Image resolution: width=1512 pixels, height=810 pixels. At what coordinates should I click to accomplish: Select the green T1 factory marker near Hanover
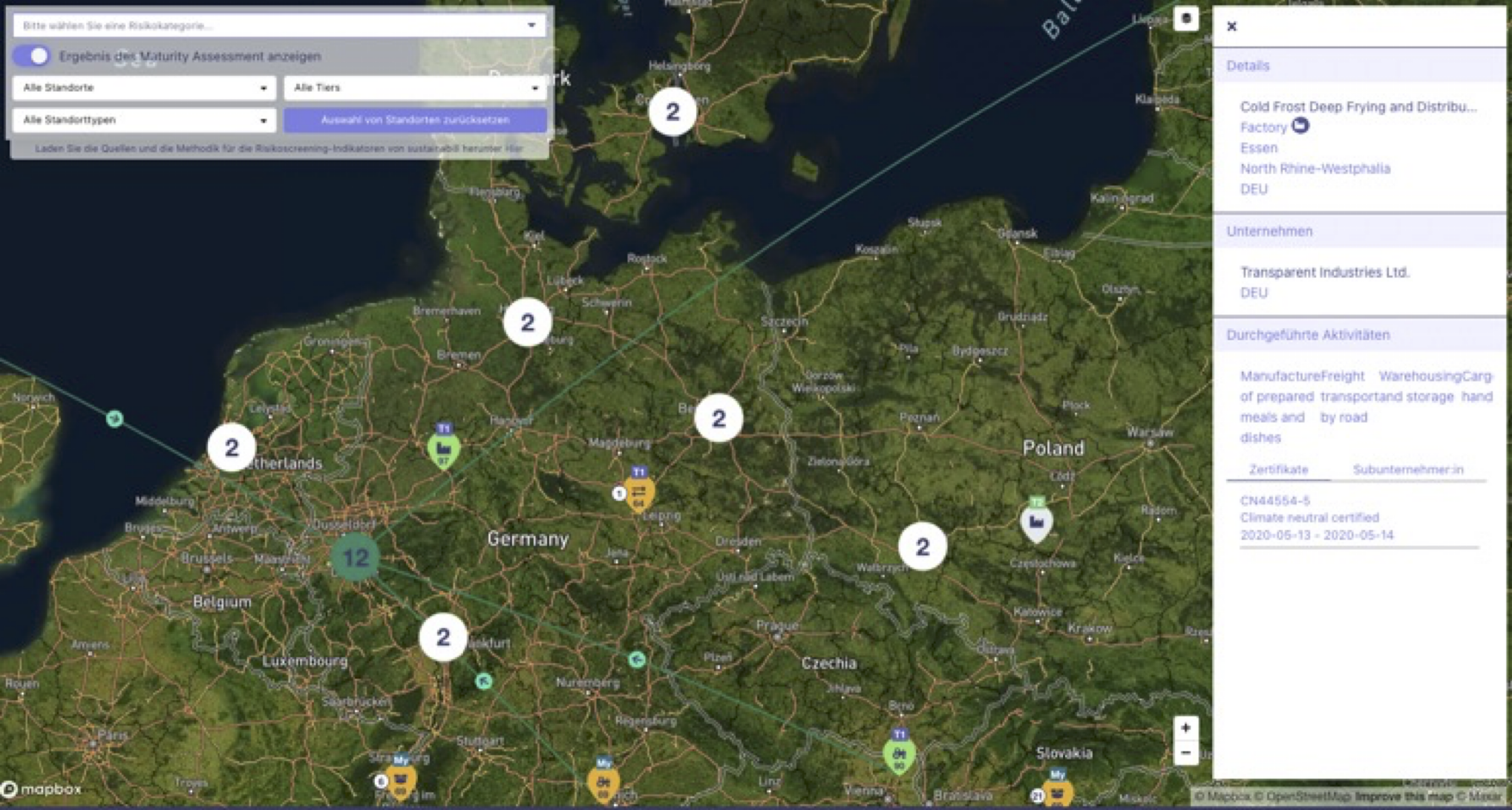tap(444, 450)
